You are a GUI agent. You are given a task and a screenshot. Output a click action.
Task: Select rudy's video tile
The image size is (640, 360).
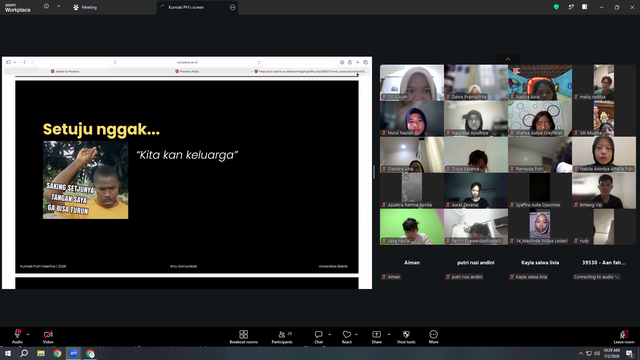[604, 227]
